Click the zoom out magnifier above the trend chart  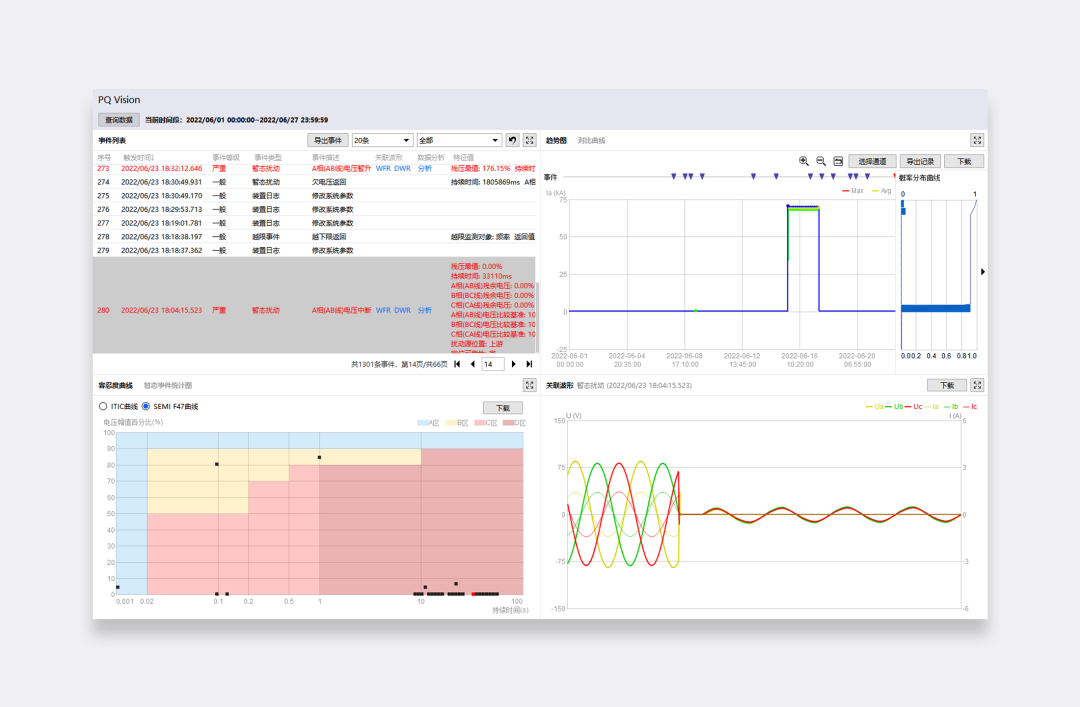(x=821, y=161)
